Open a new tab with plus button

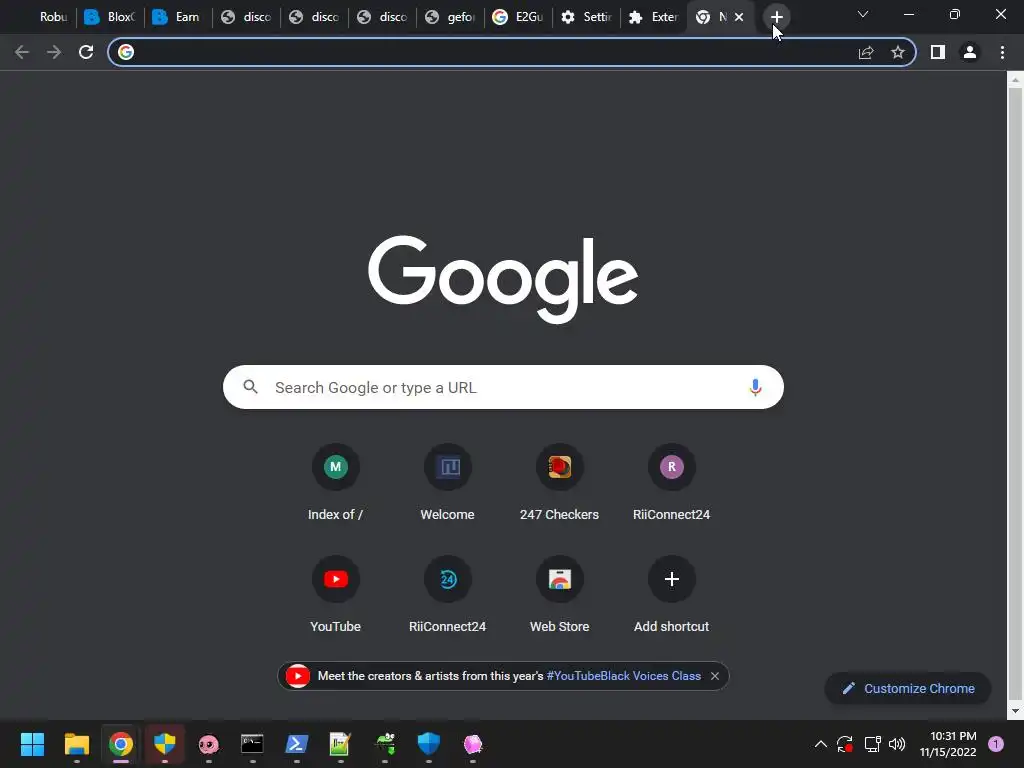click(x=776, y=17)
